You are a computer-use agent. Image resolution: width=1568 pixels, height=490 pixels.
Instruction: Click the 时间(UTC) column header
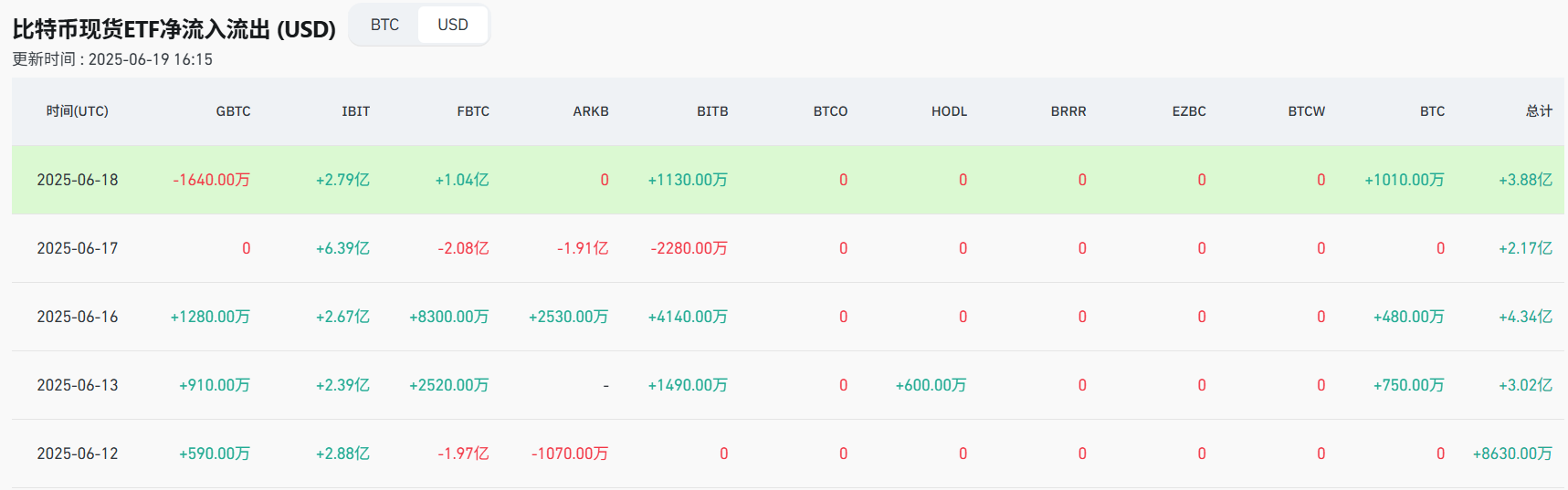pyautogui.click(x=78, y=111)
